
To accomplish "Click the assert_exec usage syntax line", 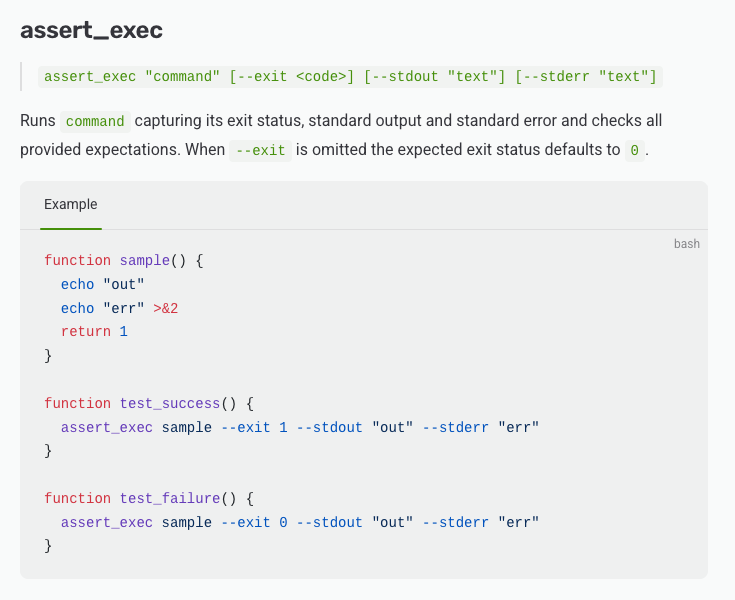I will (350, 76).
